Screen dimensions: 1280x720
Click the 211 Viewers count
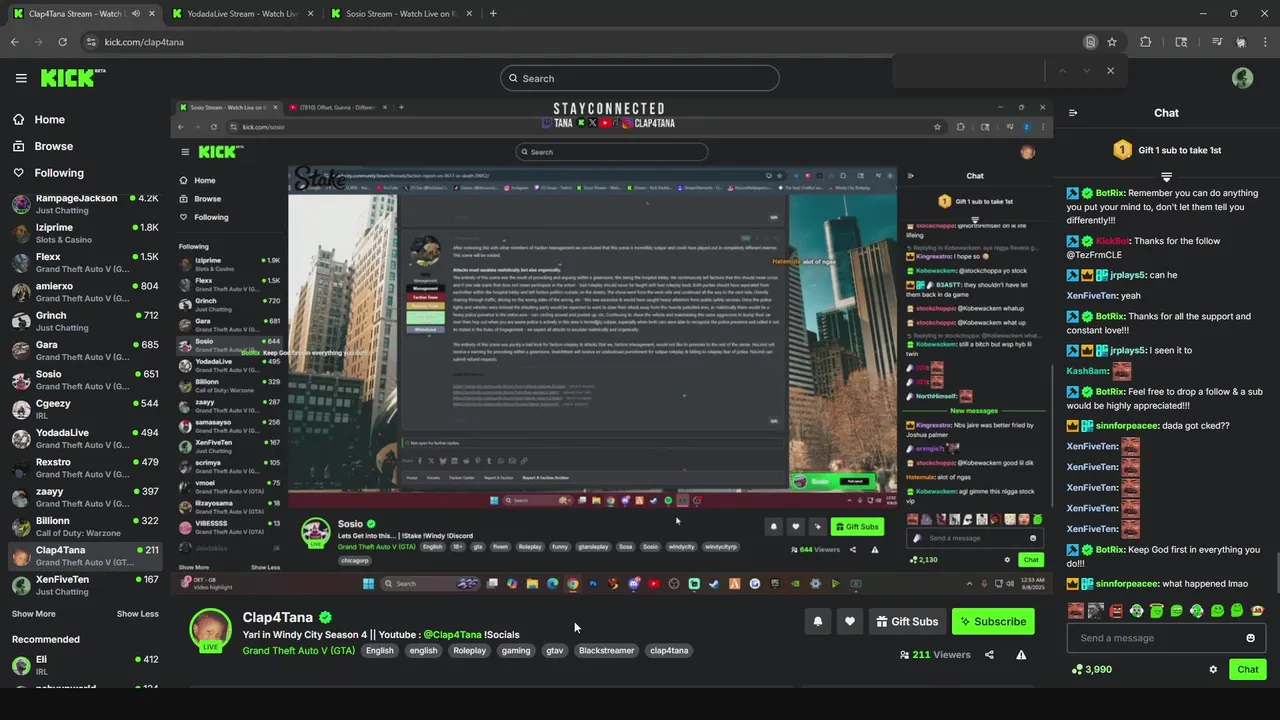tap(935, 655)
